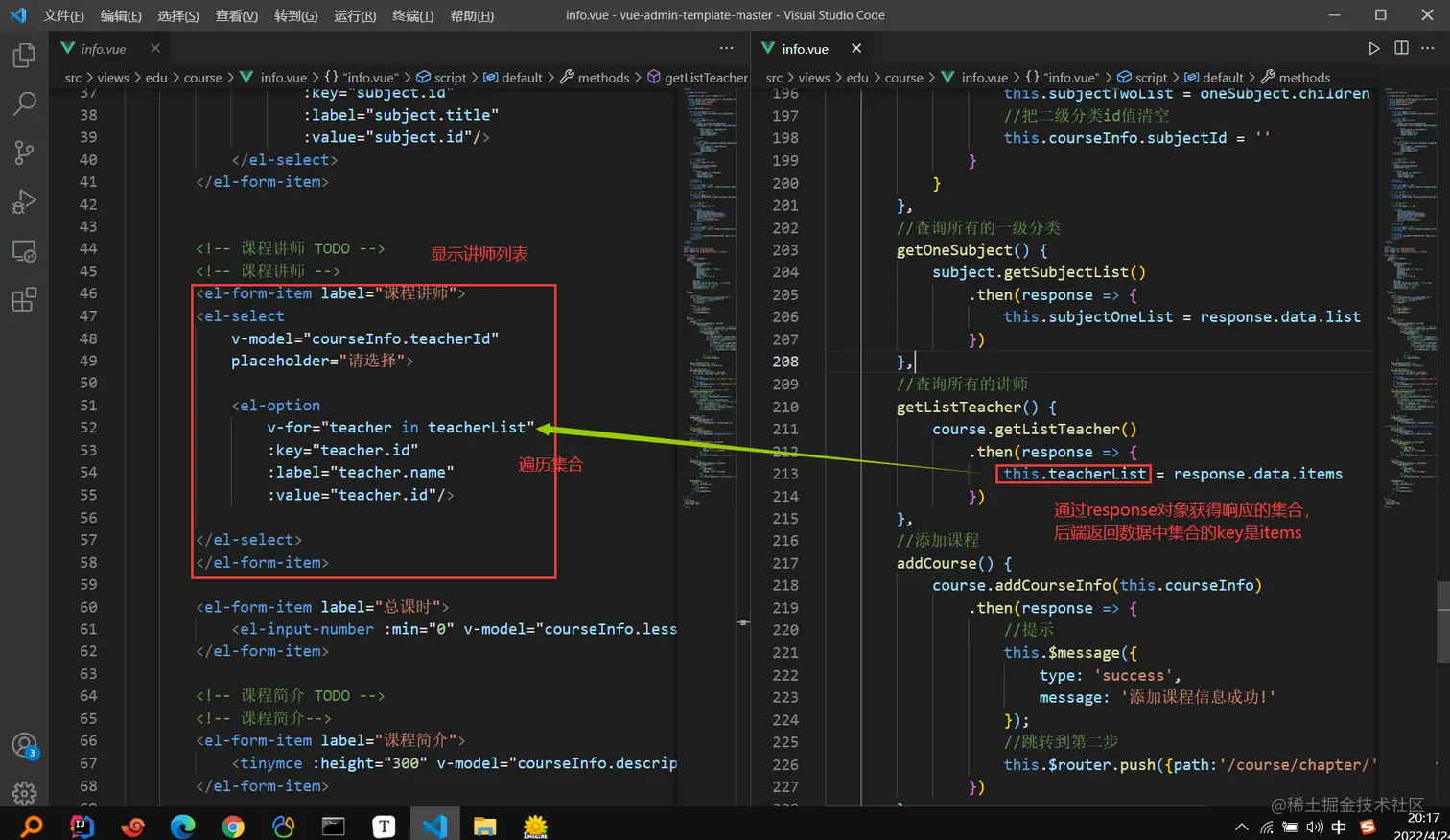Open More Actions in left editor group
Image resolution: width=1450 pixels, height=840 pixels.
pos(726,48)
